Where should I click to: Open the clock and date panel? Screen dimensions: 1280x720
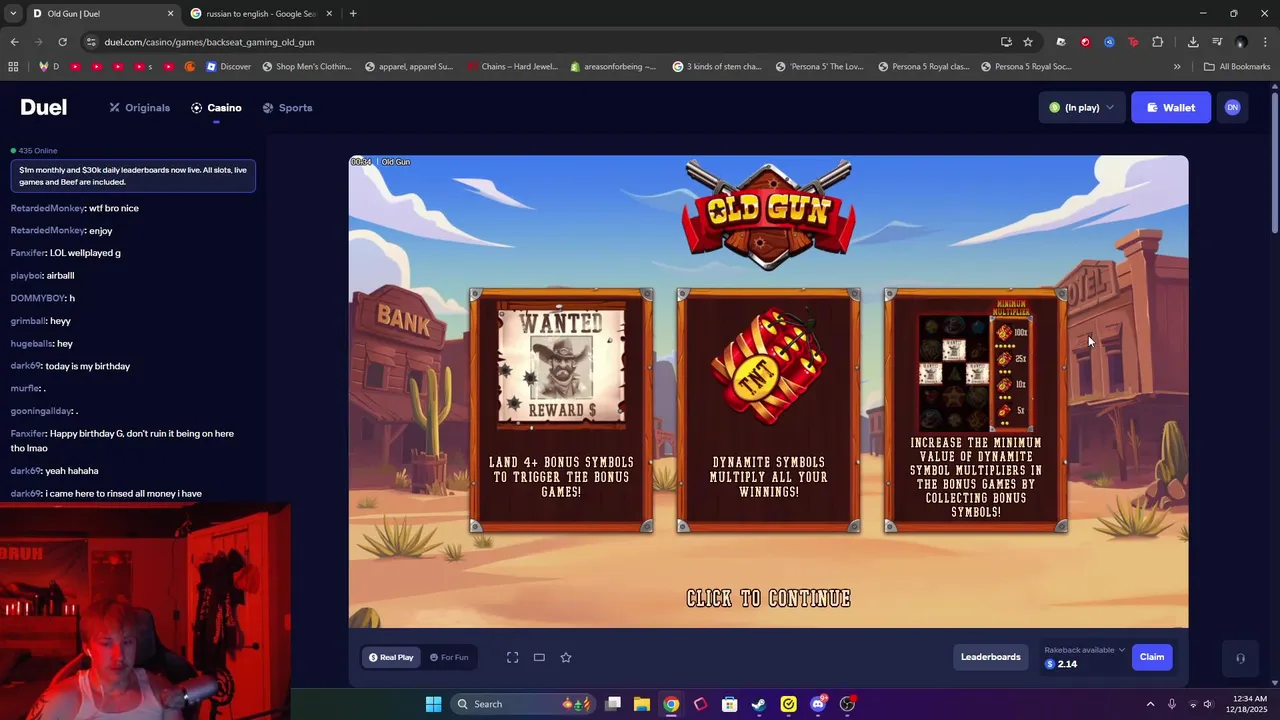point(1247,704)
